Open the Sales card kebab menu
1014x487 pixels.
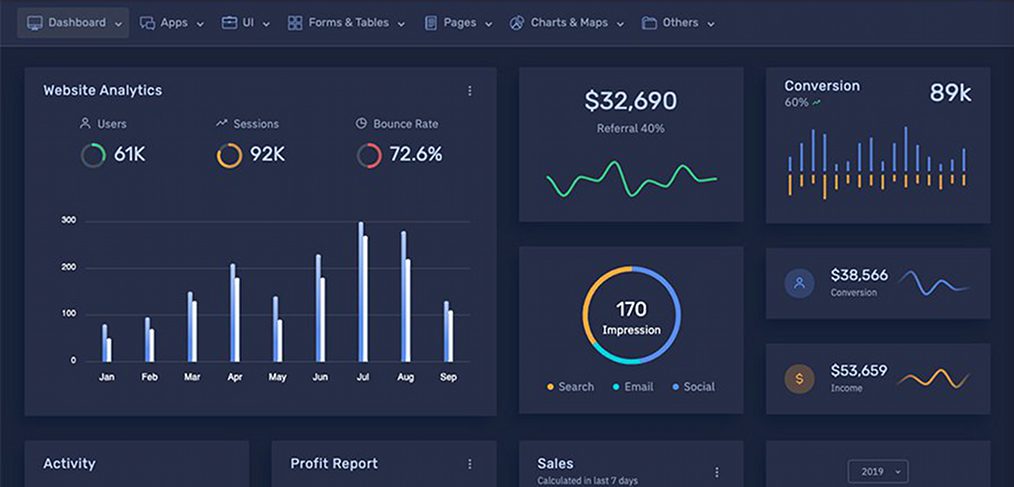coord(717,472)
